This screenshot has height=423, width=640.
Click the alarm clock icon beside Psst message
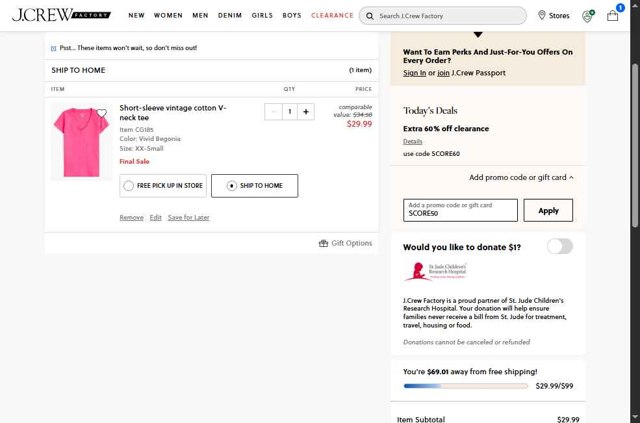[53, 48]
